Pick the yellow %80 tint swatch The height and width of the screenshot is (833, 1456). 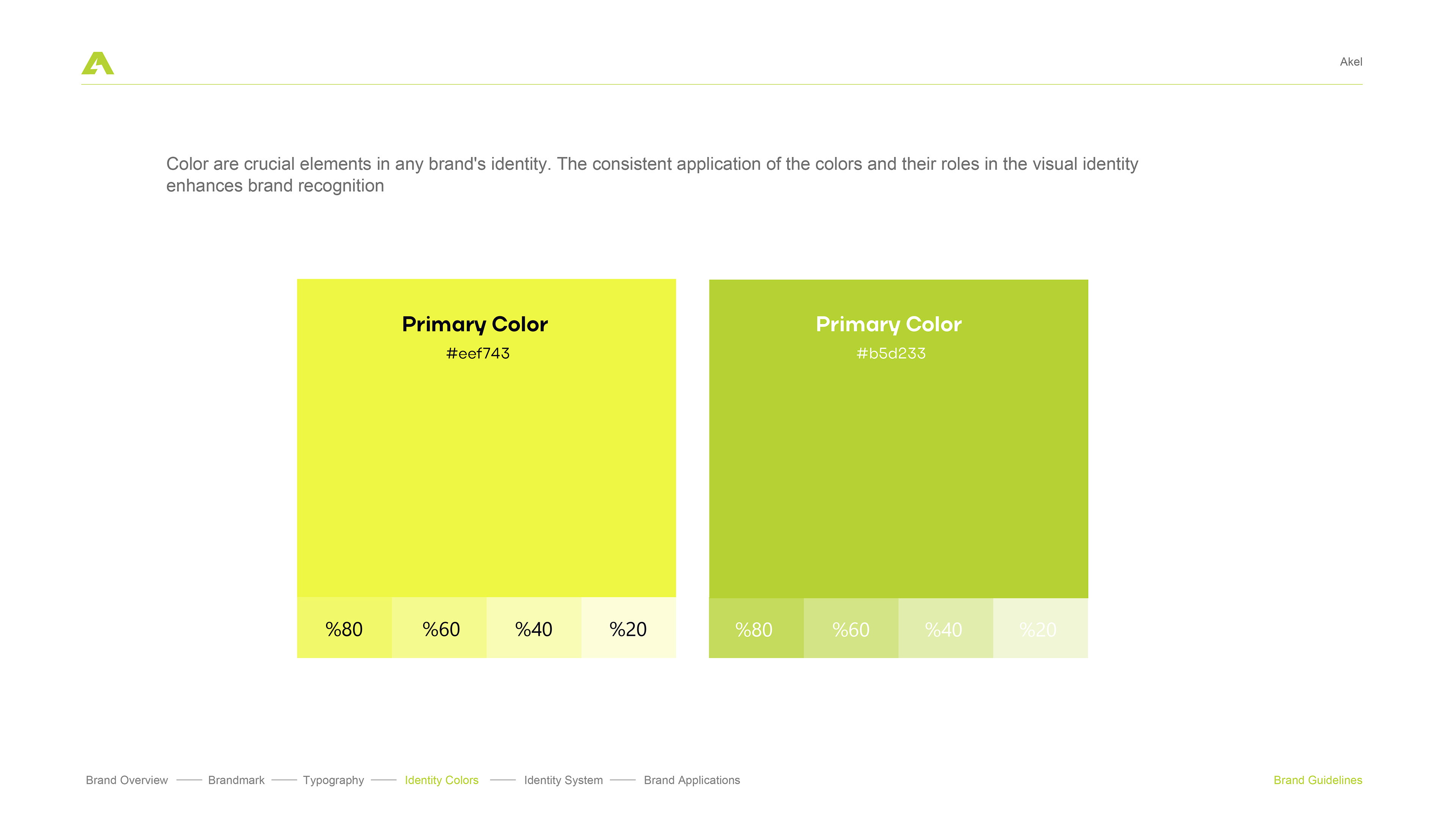(x=344, y=628)
